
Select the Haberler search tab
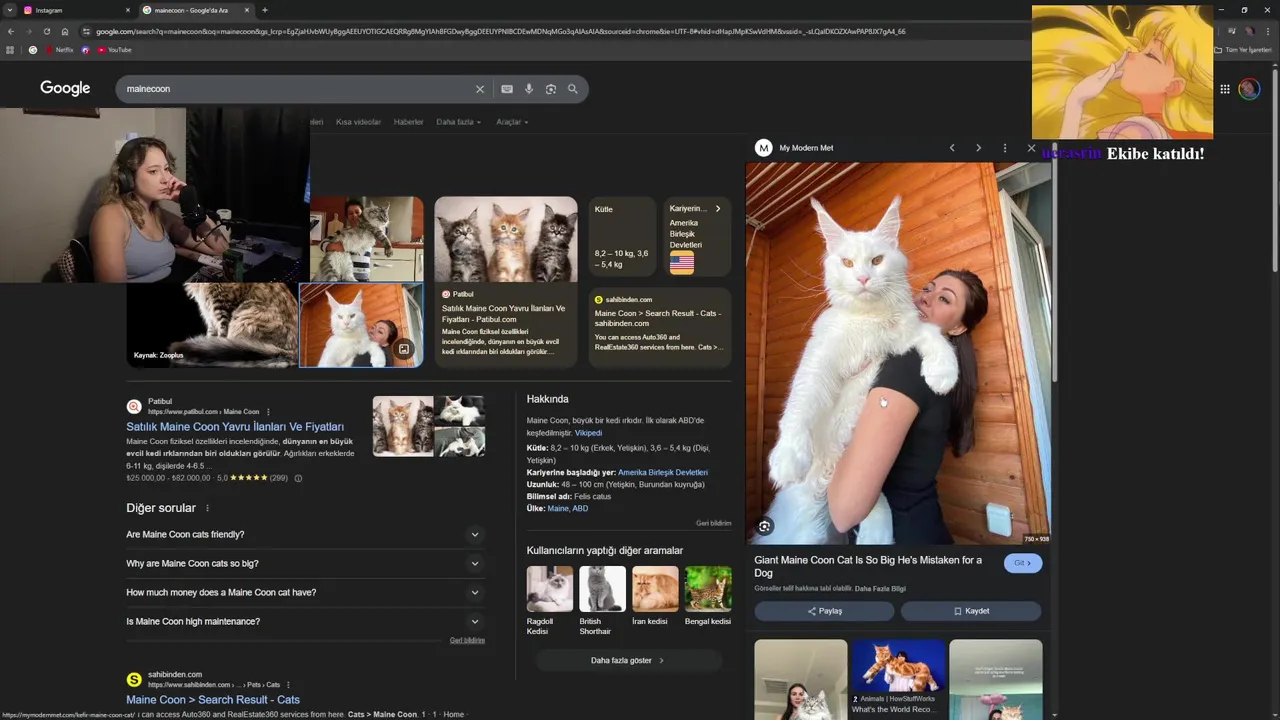(x=408, y=122)
